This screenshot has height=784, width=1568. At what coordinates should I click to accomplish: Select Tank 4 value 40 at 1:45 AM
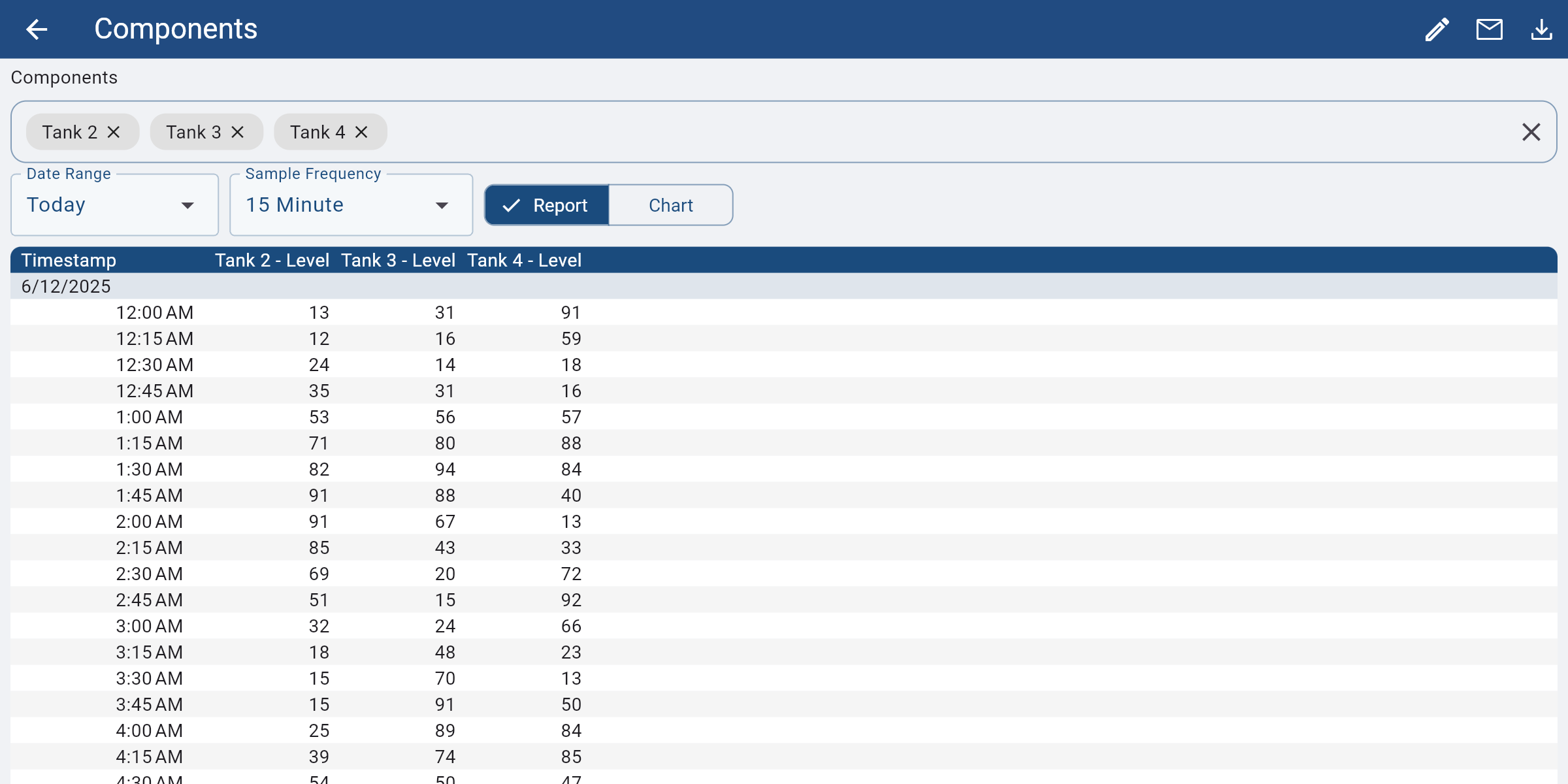pos(571,495)
